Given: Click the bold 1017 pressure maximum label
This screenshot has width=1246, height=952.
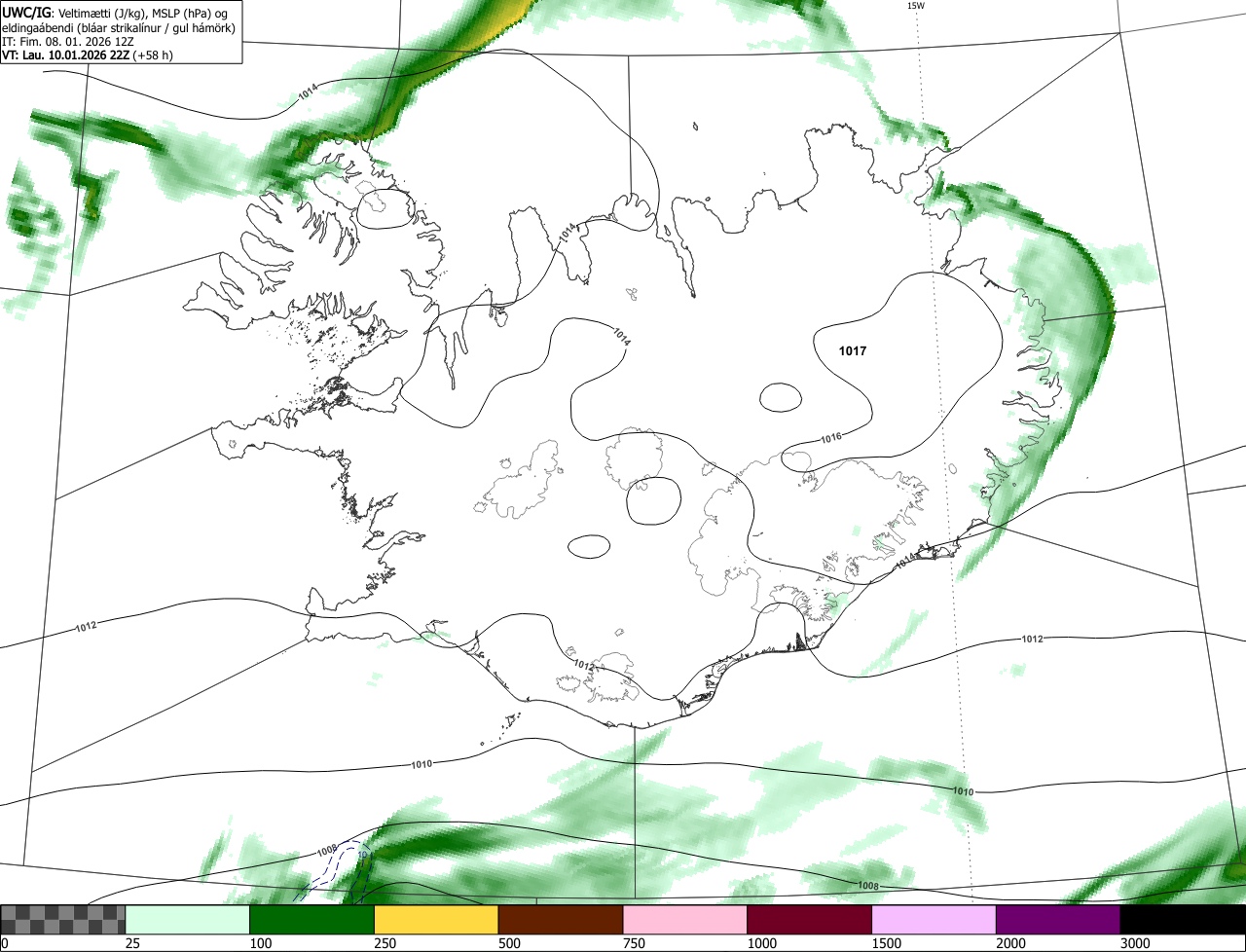Looking at the screenshot, I should 853,351.
